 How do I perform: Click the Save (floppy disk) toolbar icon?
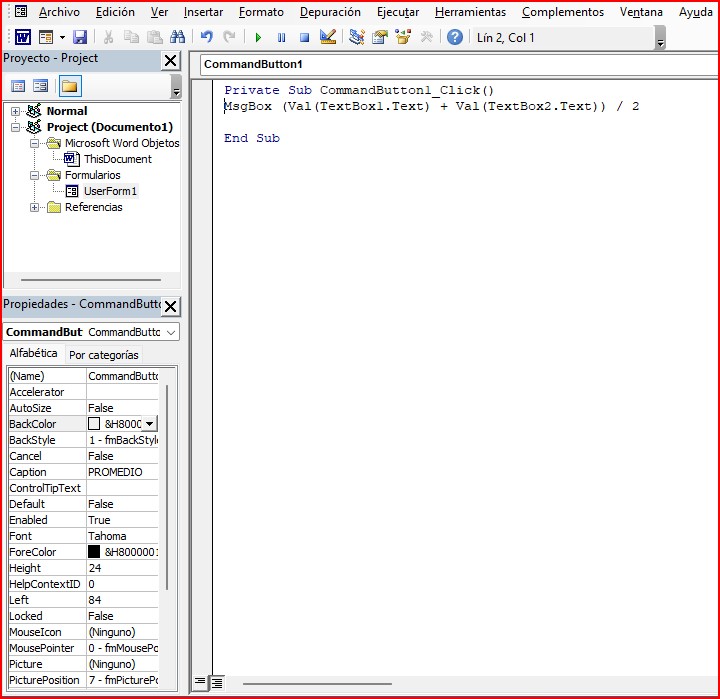click(x=80, y=38)
